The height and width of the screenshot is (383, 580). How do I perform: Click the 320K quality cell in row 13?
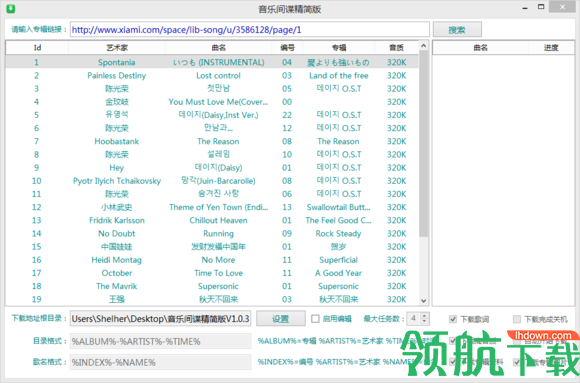click(x=397, y=220)
